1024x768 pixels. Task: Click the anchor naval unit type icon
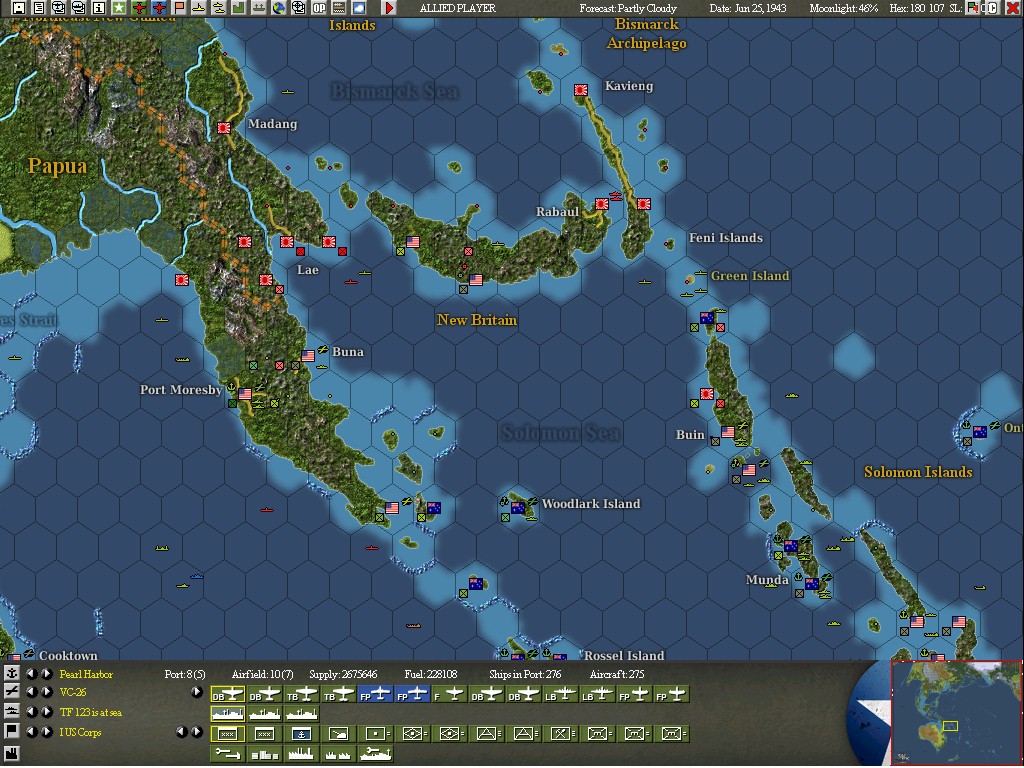(302, 733)
